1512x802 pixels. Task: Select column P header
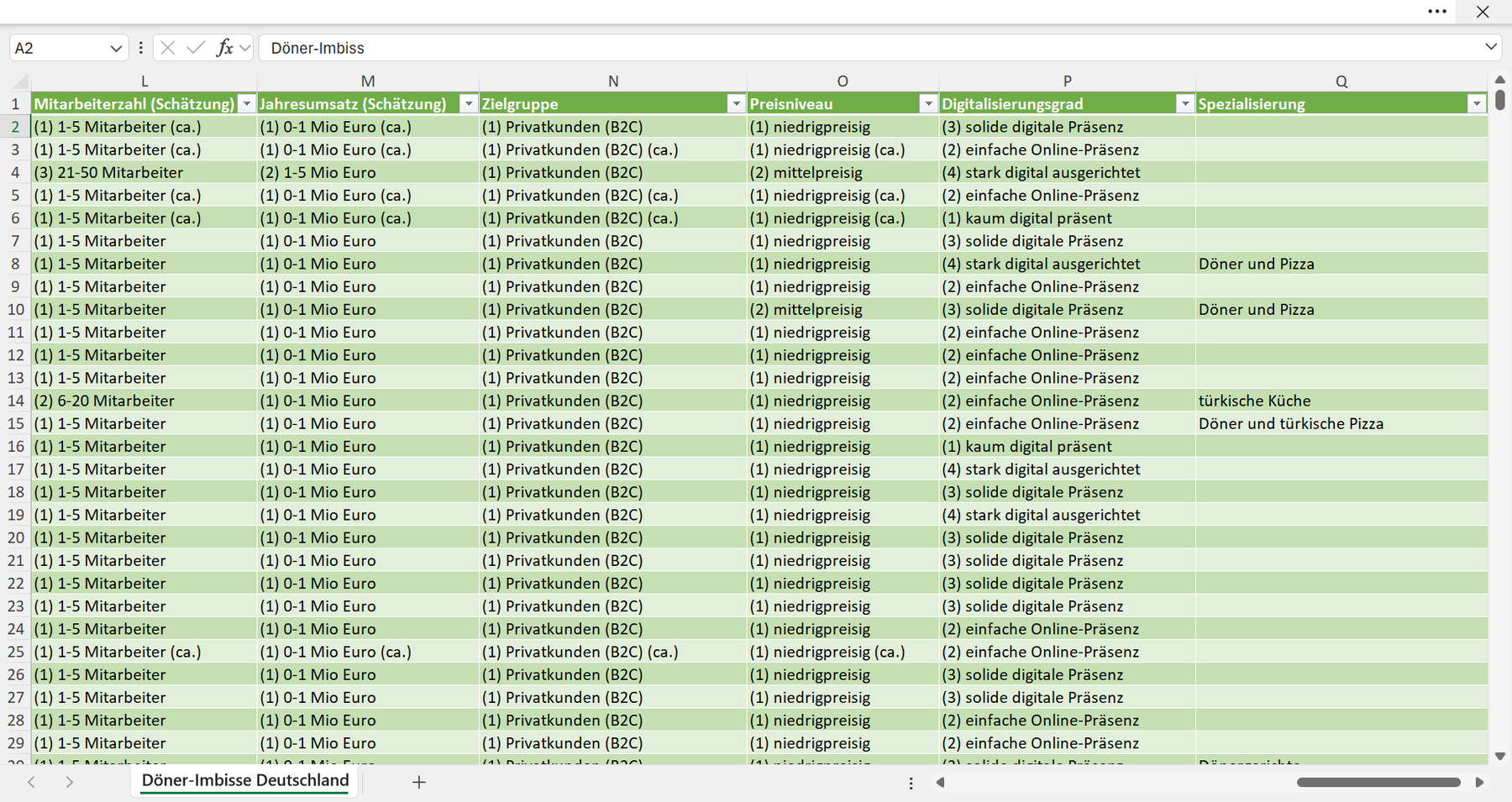pyautogui.click(x=1067, y=81)
